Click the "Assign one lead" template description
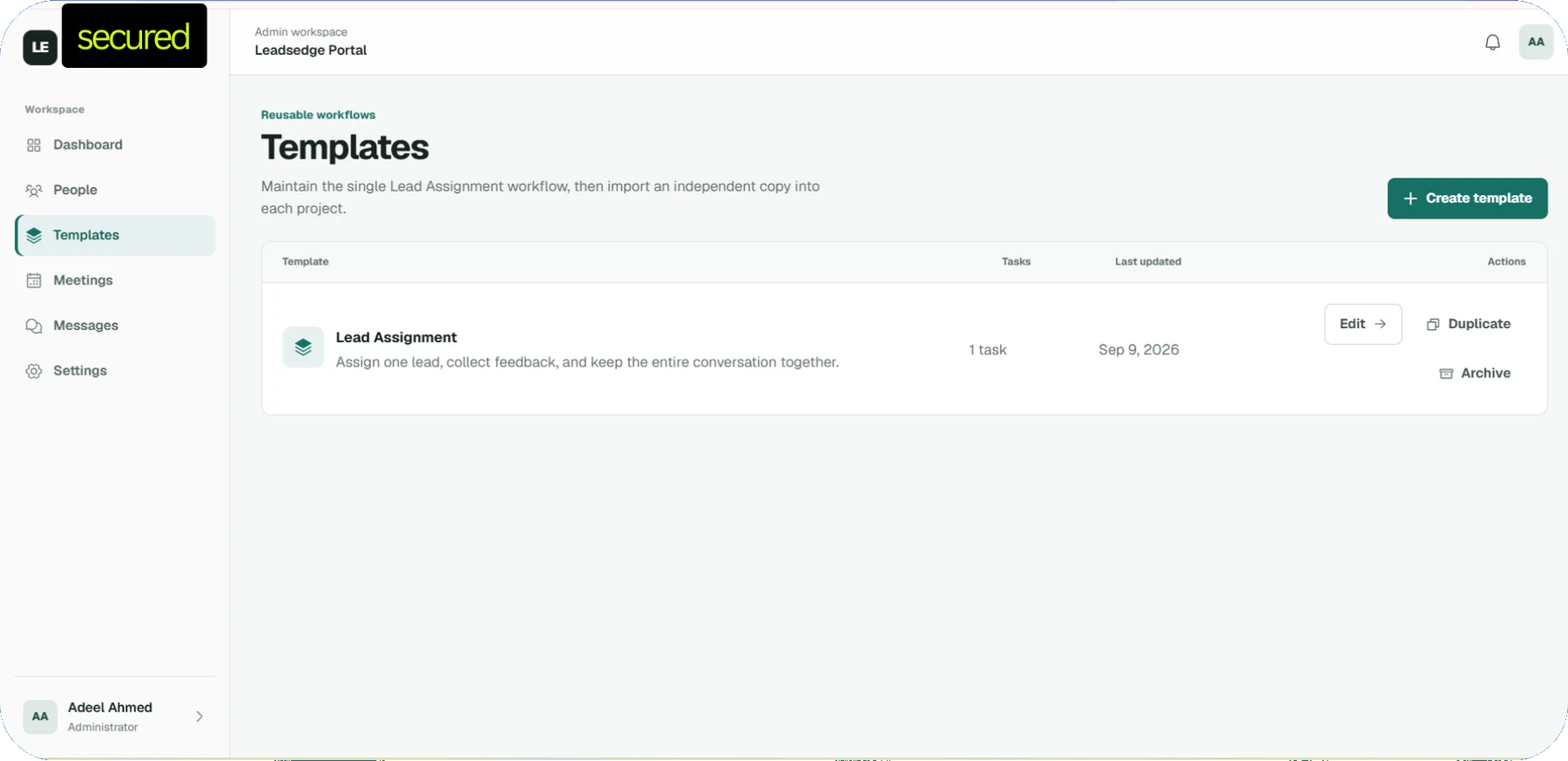 pos(587,362)
